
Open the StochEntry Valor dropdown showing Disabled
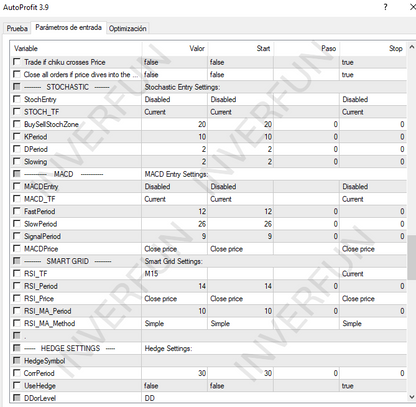[x=175, y=99]
